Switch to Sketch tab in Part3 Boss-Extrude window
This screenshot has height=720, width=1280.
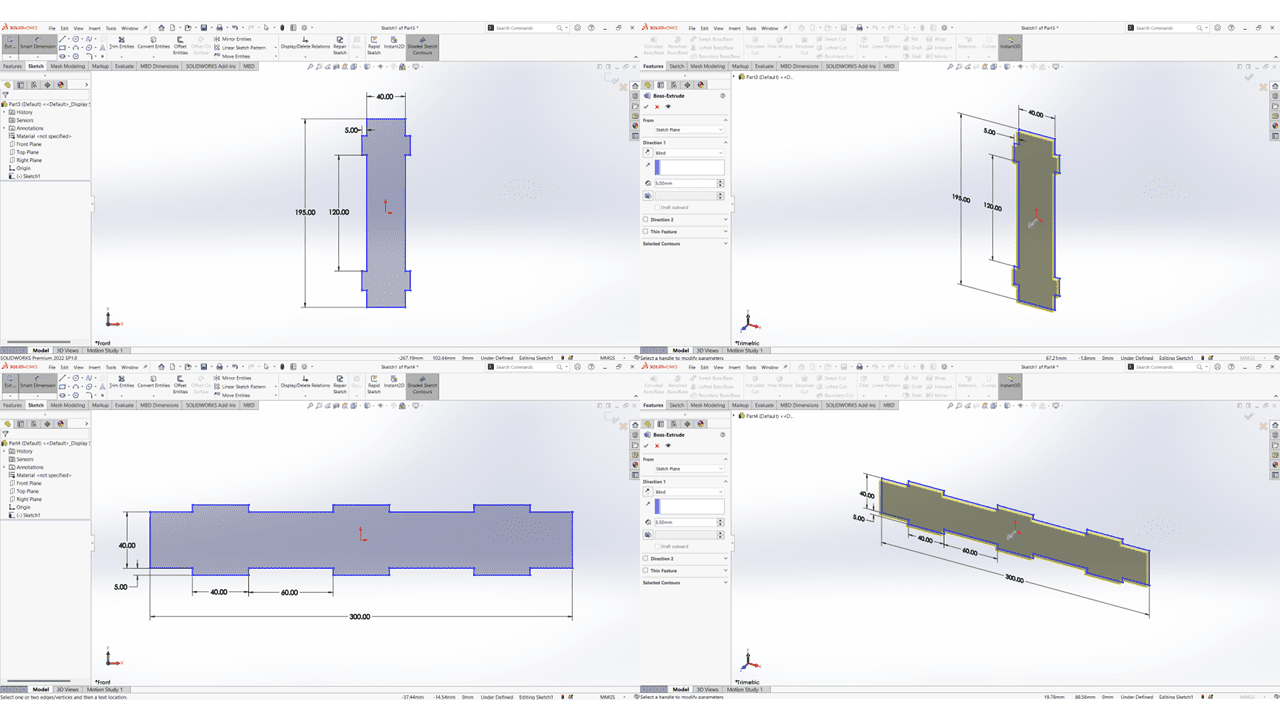(x=677, y=66)
